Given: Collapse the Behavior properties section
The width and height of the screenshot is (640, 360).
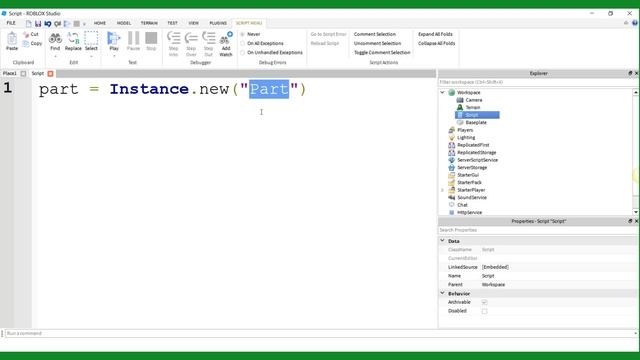Looking at the screenshot, I should 442,293.
